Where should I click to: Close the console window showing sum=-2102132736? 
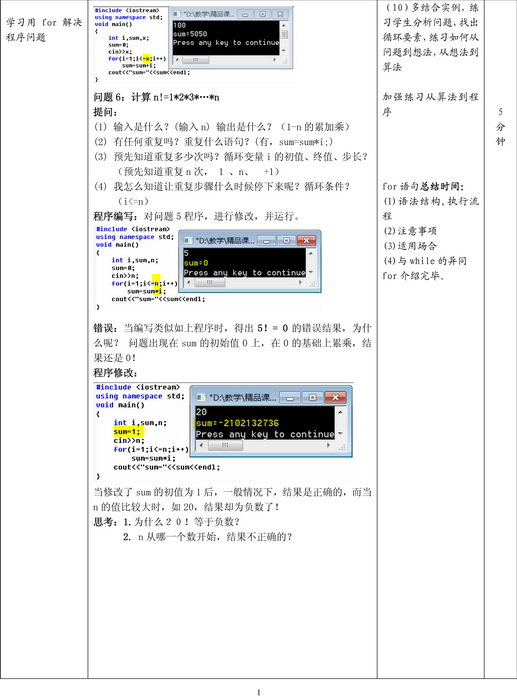(335, 397)
